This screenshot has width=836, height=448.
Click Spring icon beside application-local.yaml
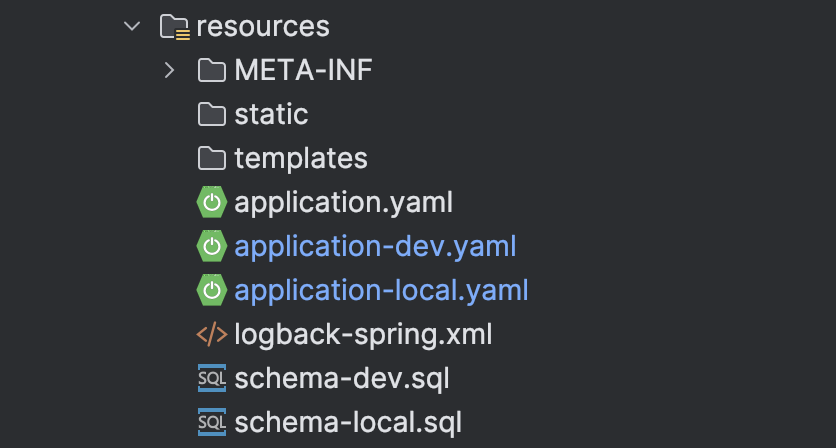click(x=211, y=290)
